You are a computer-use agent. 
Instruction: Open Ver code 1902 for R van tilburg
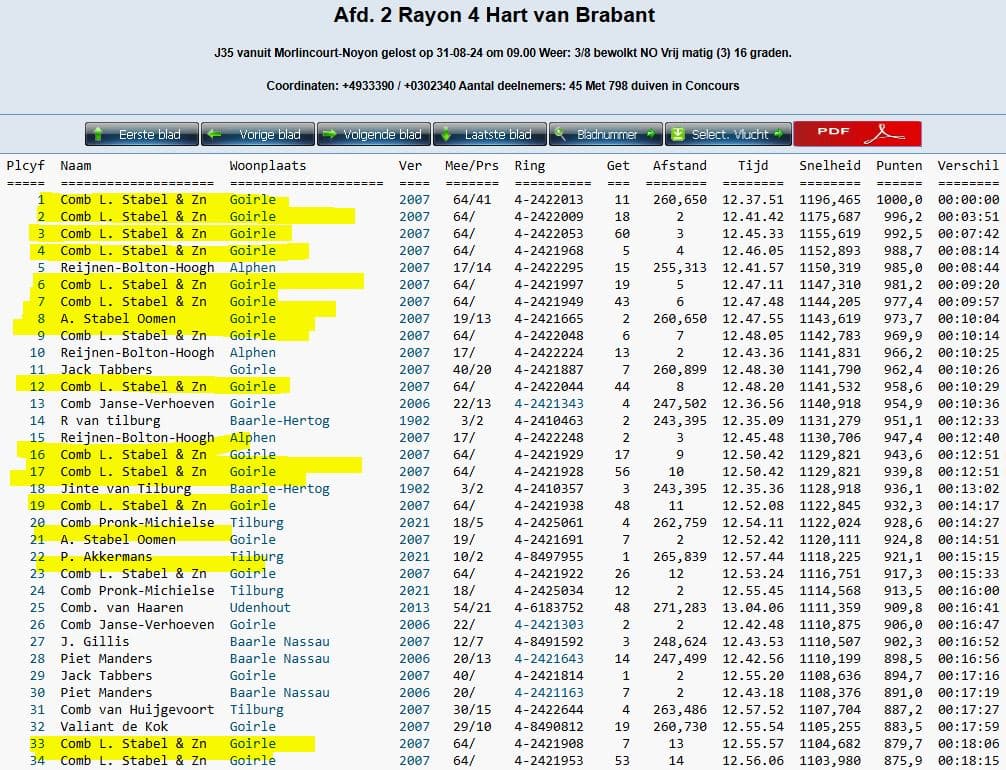coord(414,420)
